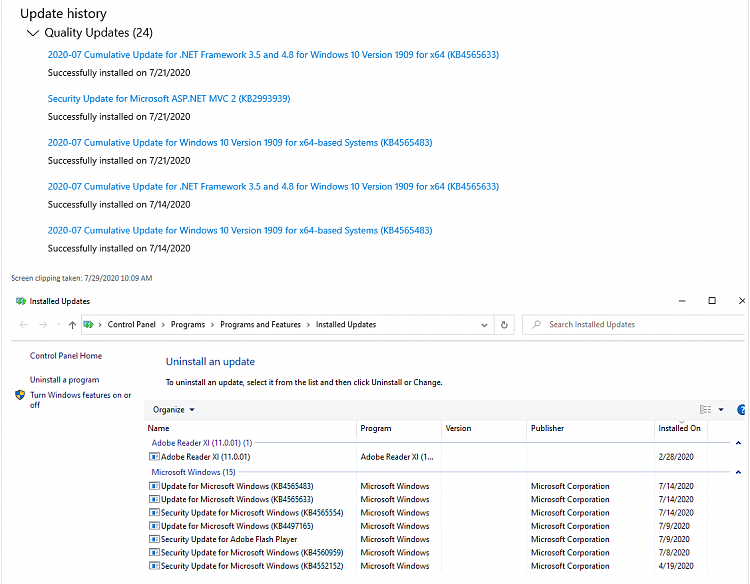Sort by Version column header
This screenshot has height=584, width=750.
pyautogui.click(x=484, y=429)
